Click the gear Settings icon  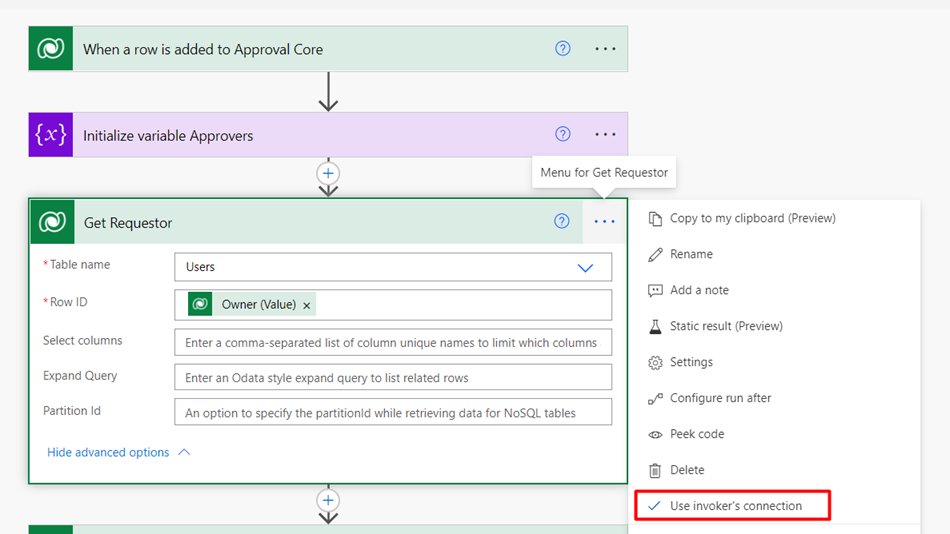(x=655, y=362)
